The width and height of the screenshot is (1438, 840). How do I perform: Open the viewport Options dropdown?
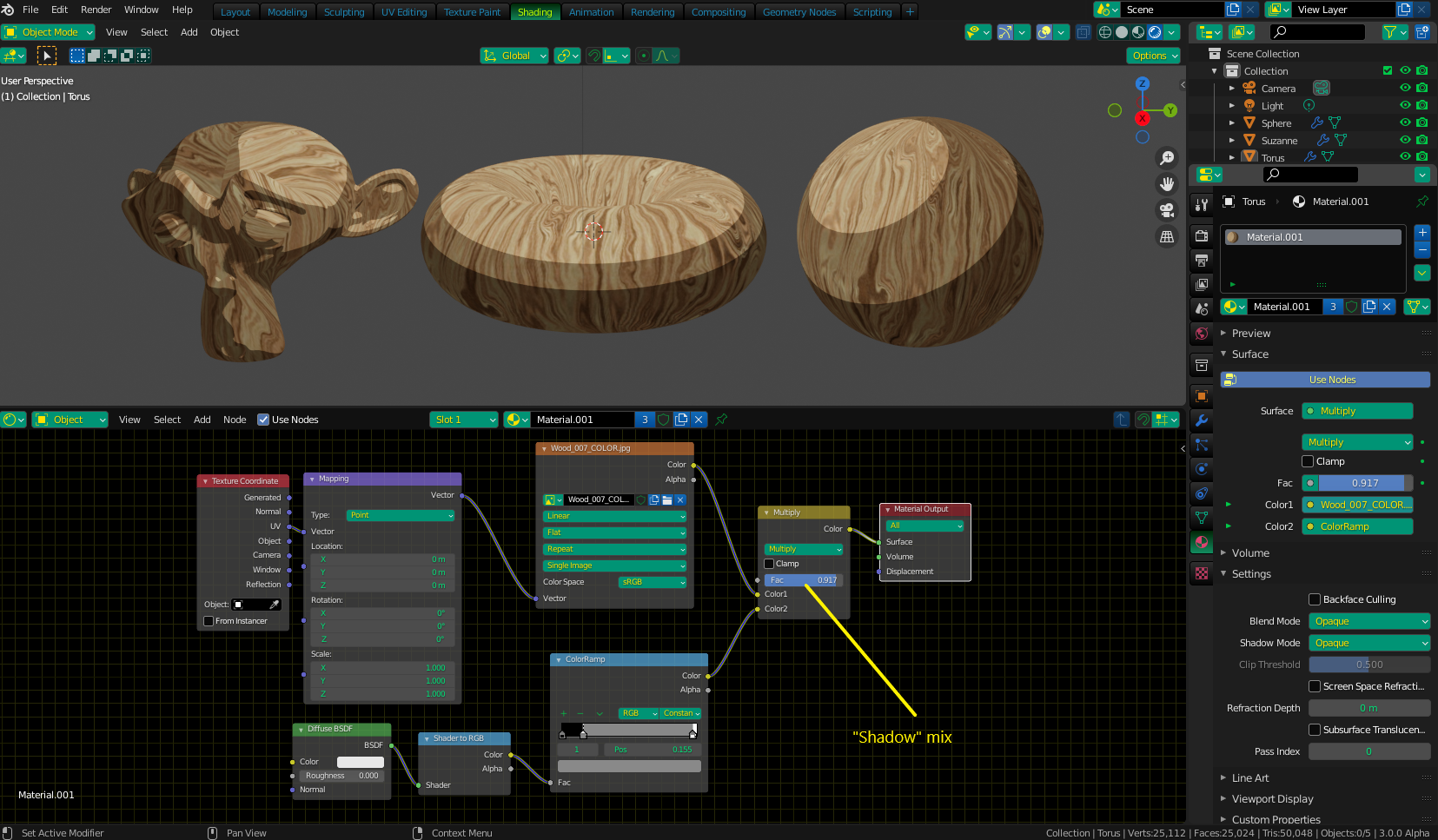pos(1155,56)
